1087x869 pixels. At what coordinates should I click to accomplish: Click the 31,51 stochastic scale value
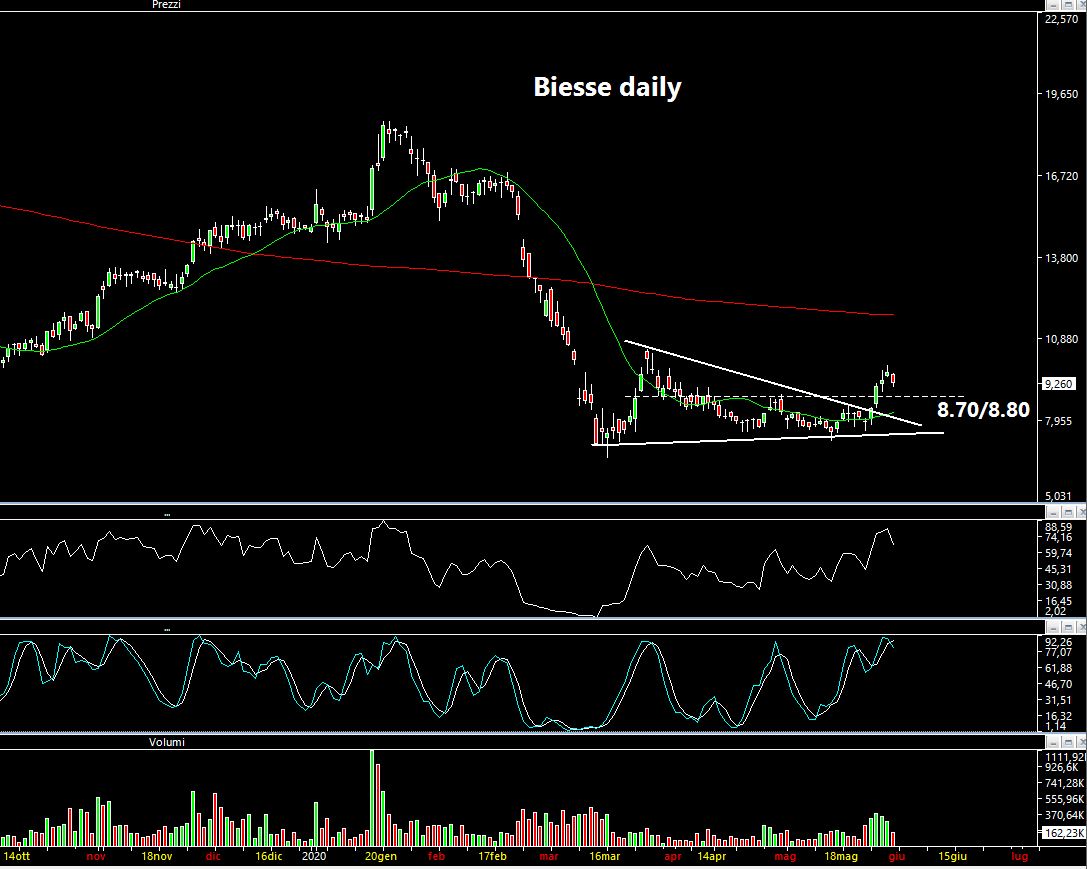click(1059, 700)
